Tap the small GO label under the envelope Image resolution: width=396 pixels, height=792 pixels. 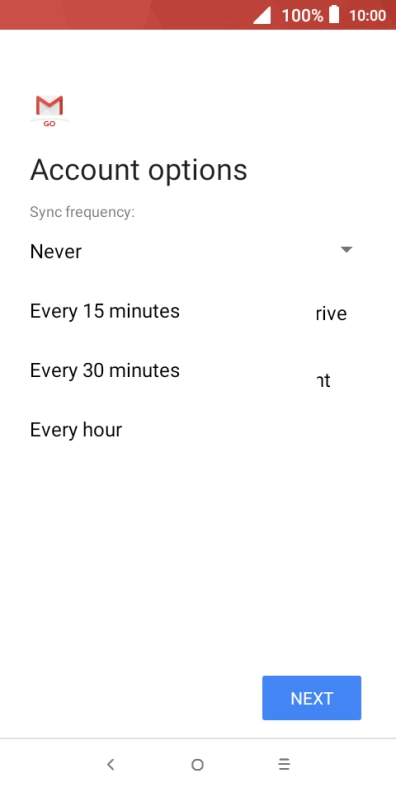coord(49,124)
